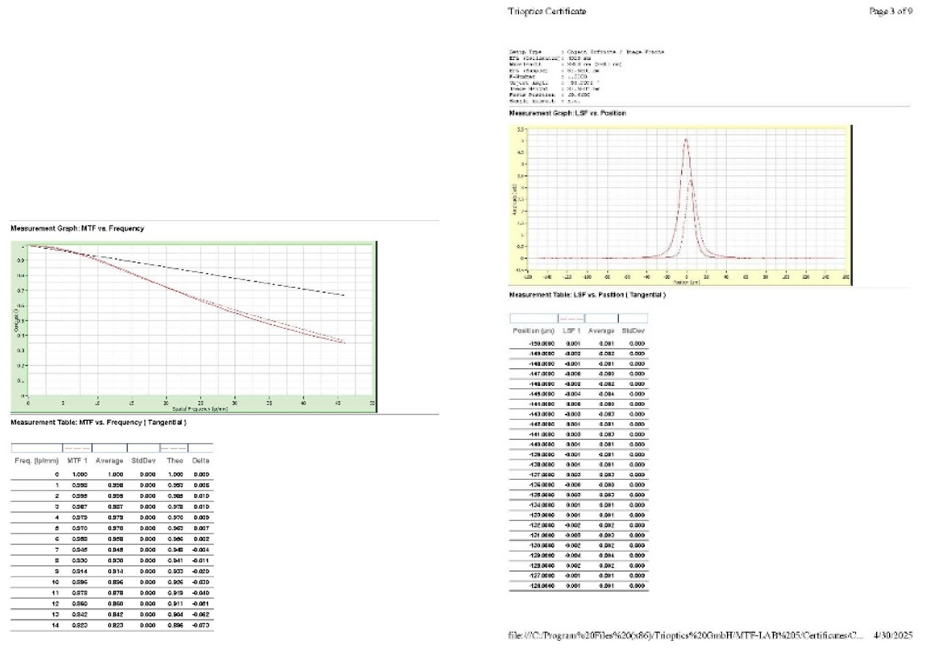Select the 'Freq. (lp/mm)' column header

coord(36,460)
